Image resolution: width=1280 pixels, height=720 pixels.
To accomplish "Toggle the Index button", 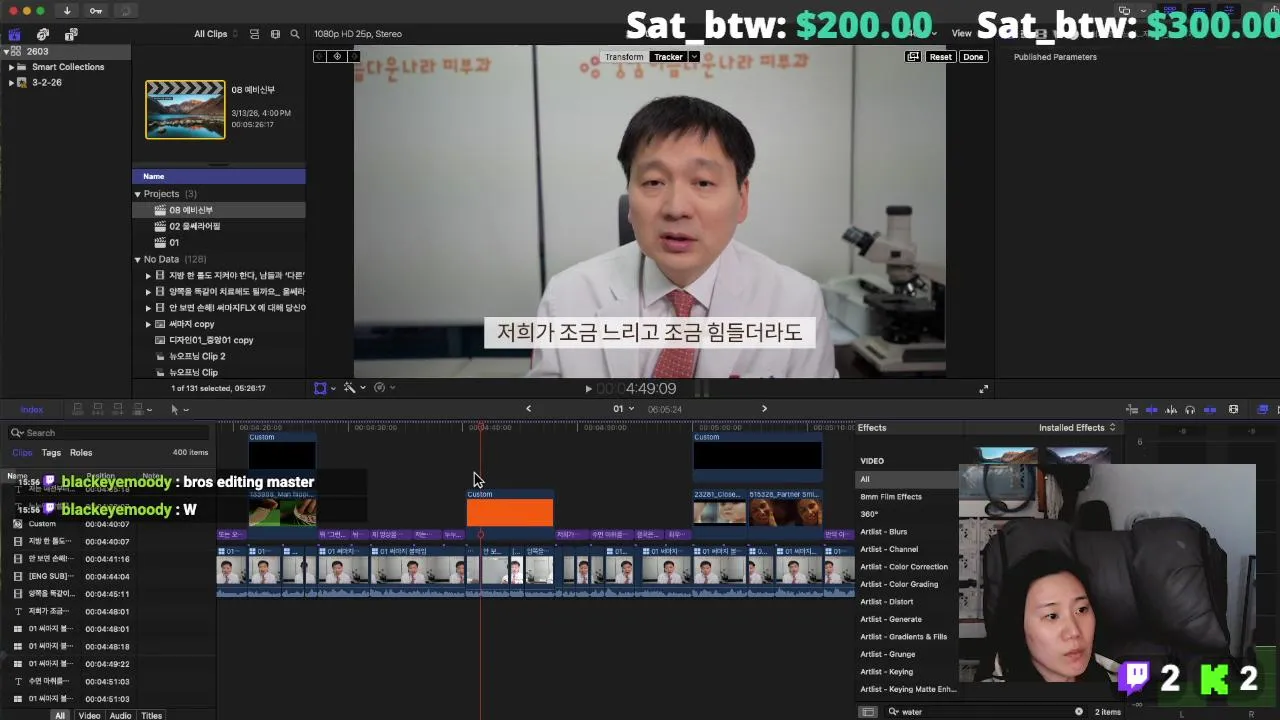I will pyautogui.click(x=32, y=409).
